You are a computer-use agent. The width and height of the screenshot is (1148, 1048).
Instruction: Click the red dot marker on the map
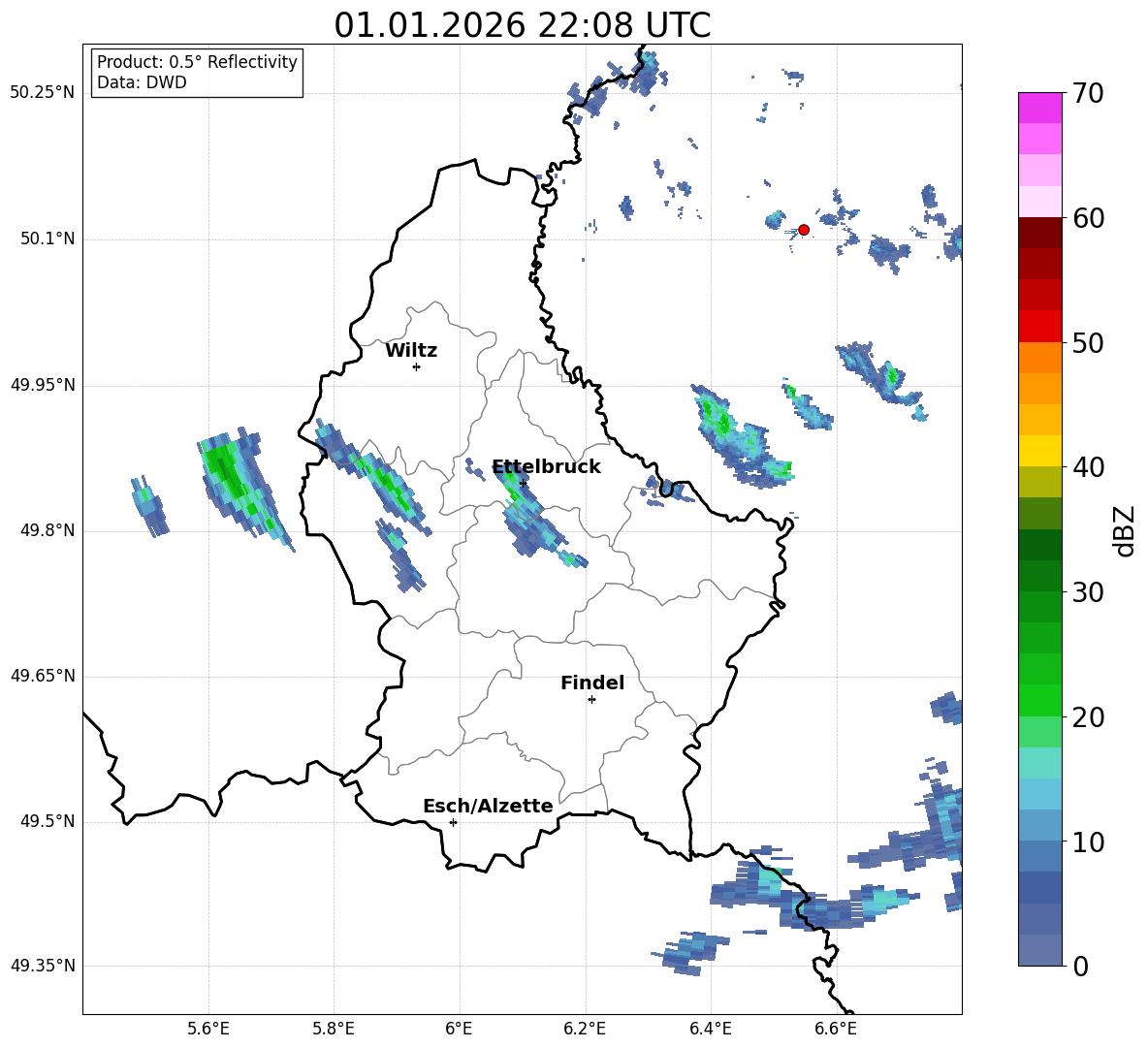[803, 230]
